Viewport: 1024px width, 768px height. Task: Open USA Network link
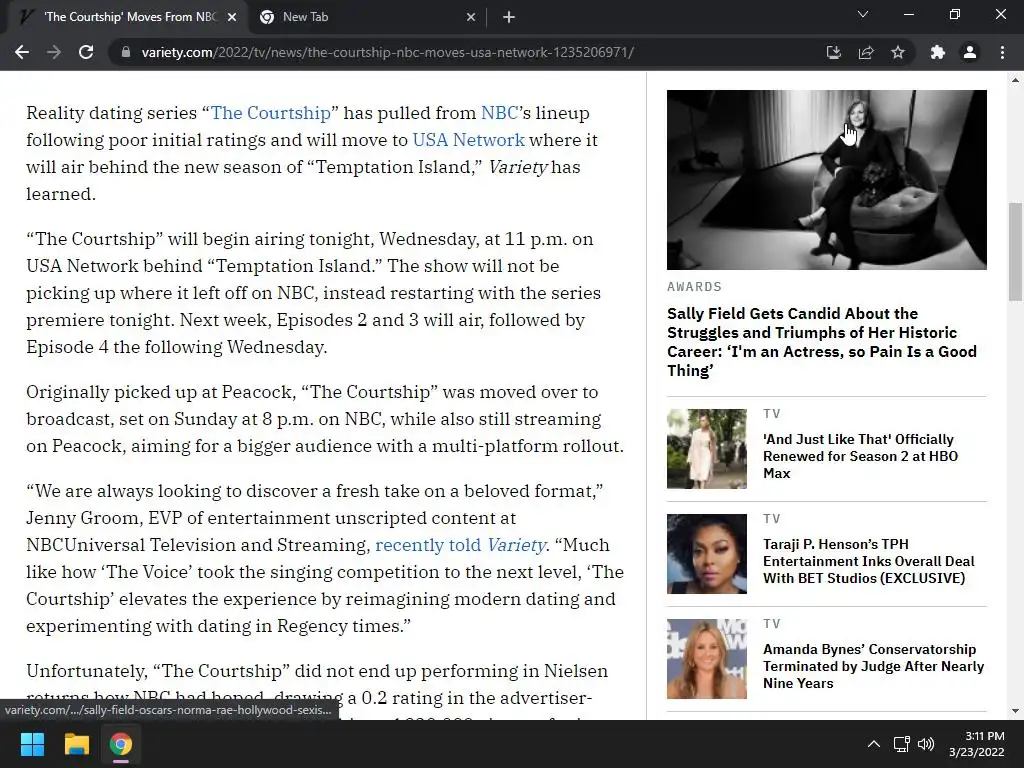468,140
